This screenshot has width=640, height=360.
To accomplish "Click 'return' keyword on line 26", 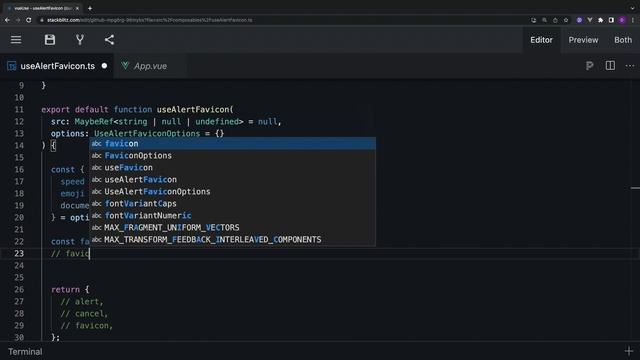I will coord(65,289).
